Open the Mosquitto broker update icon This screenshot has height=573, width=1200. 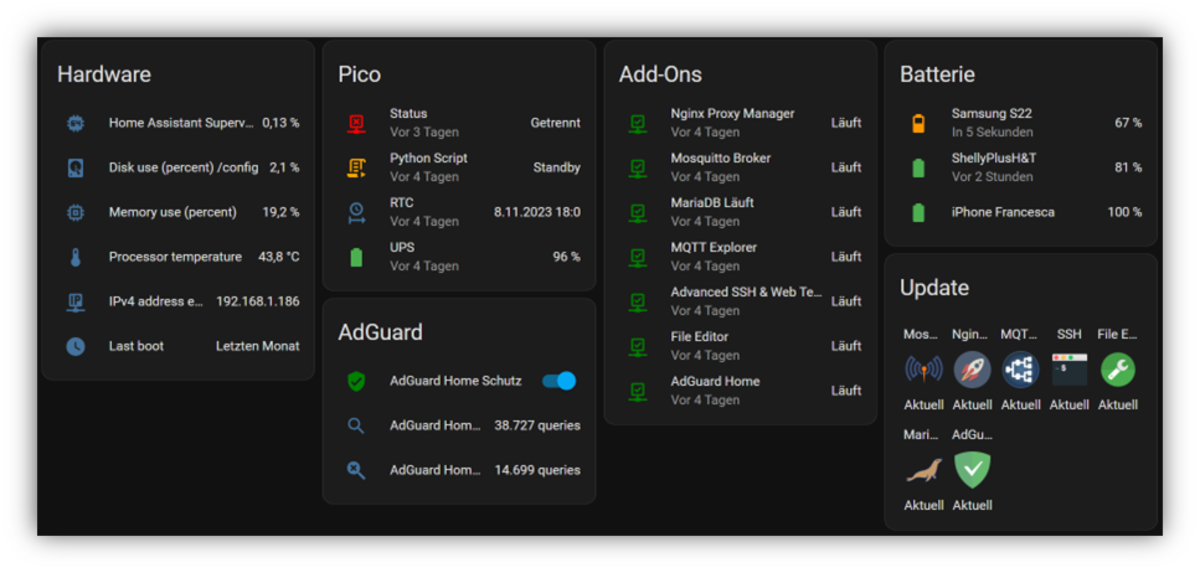point(923,370)
